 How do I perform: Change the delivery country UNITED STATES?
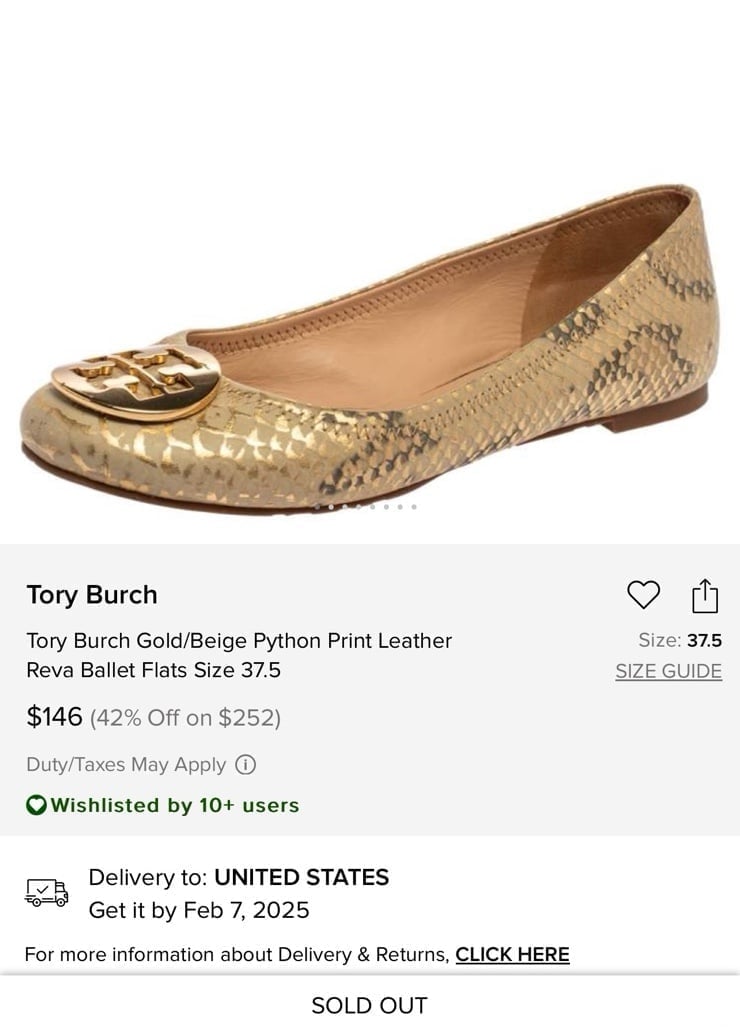(302, 877)
